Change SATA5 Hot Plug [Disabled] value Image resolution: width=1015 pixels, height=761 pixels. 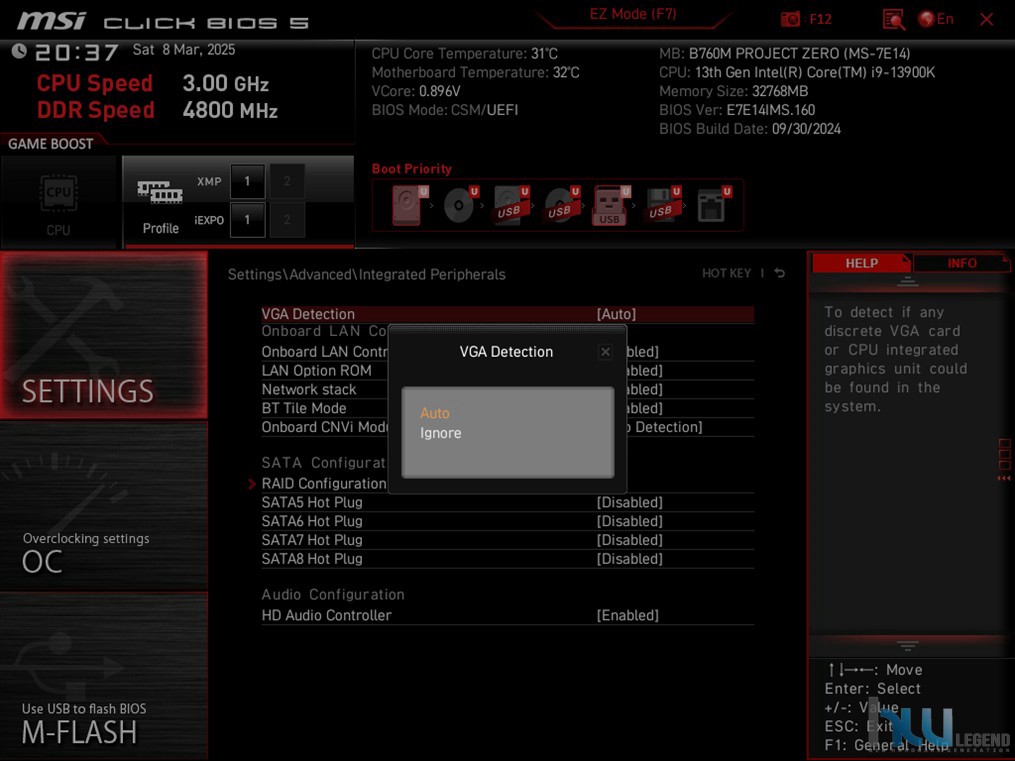pos(629,502)
